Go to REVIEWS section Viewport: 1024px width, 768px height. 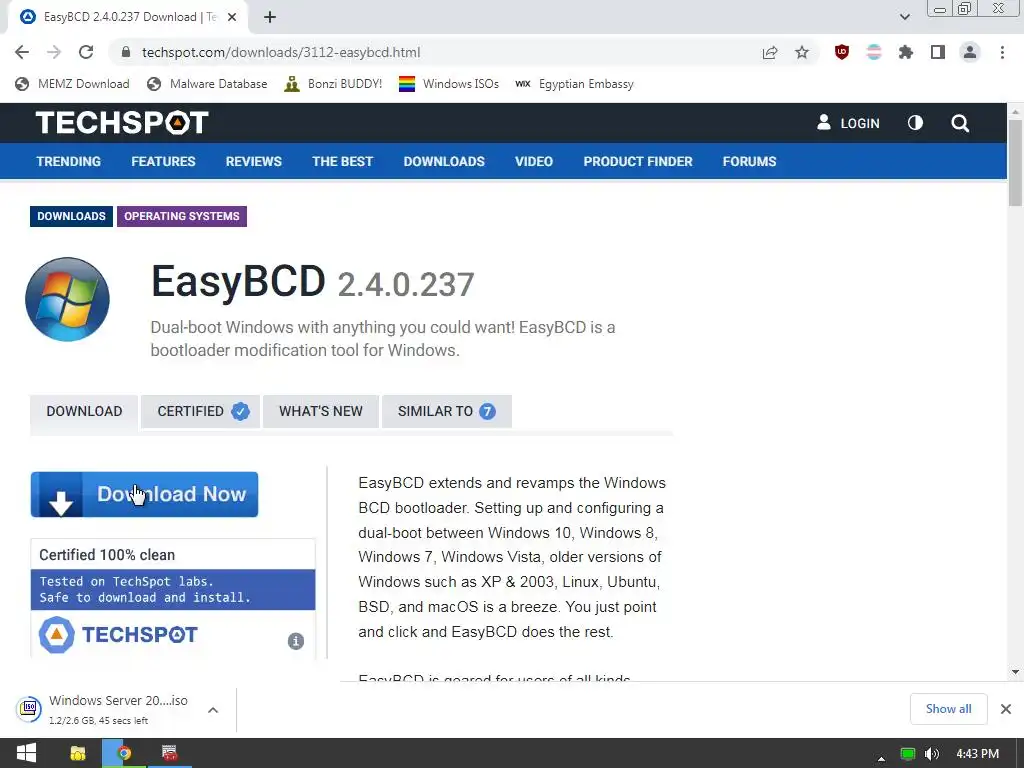[253, 161]
